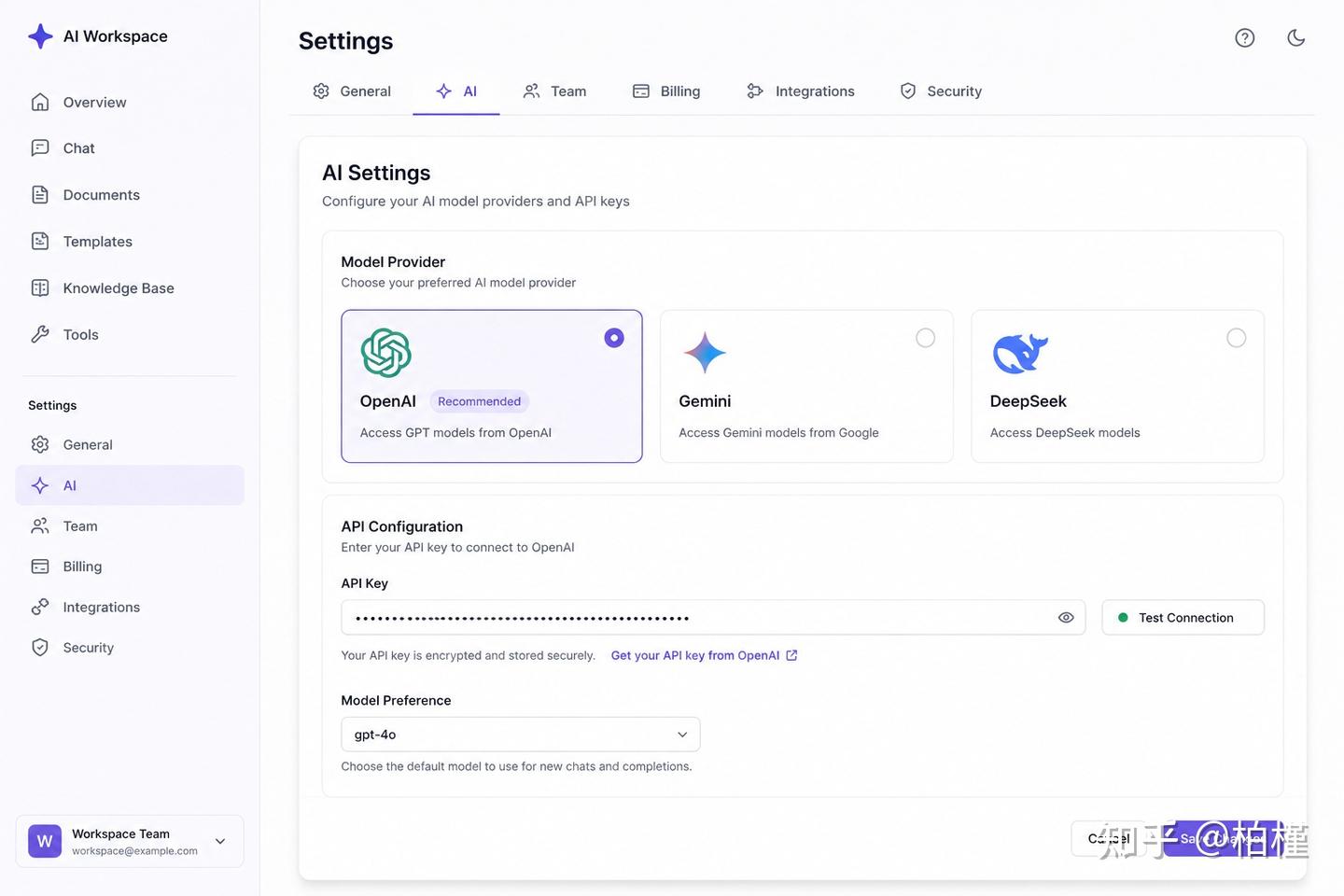Click the people icon beside sidebar Team
1344x896 pixels.
coord(40,525)
